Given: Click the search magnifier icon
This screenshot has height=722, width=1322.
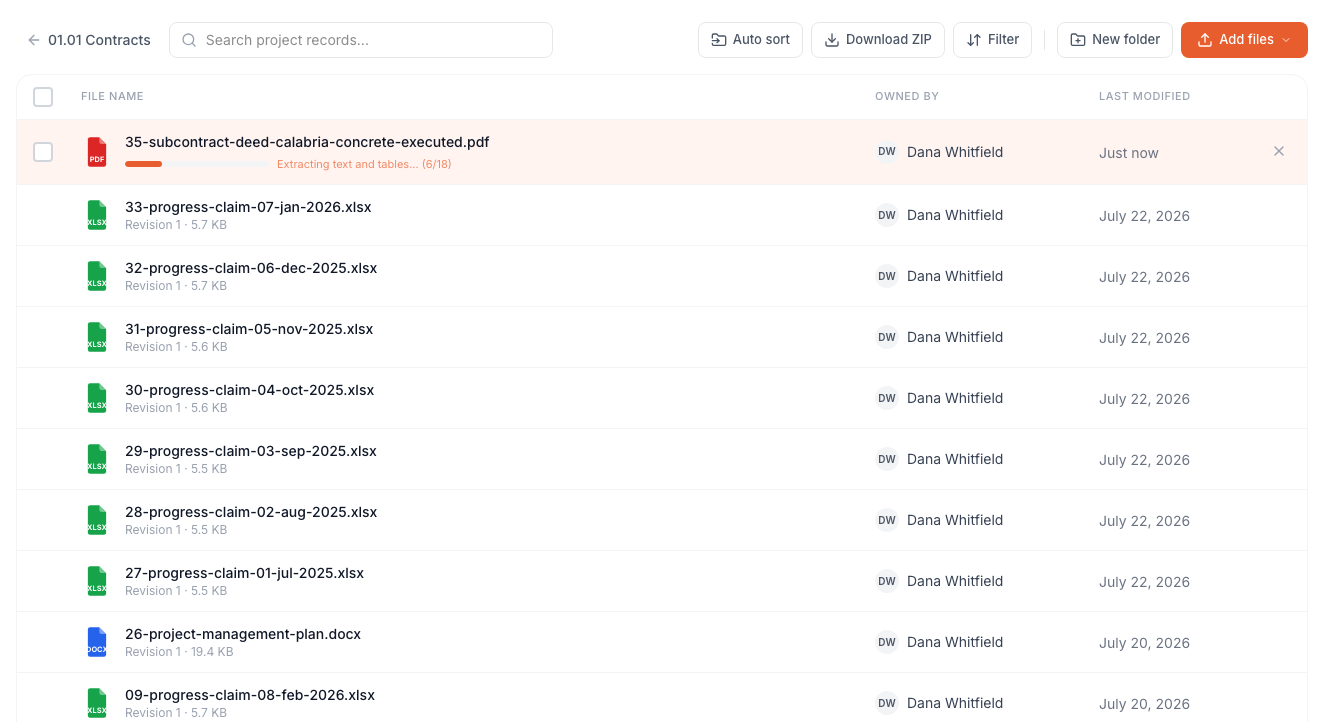Looking at the screenshot, I should pos(189,40).
